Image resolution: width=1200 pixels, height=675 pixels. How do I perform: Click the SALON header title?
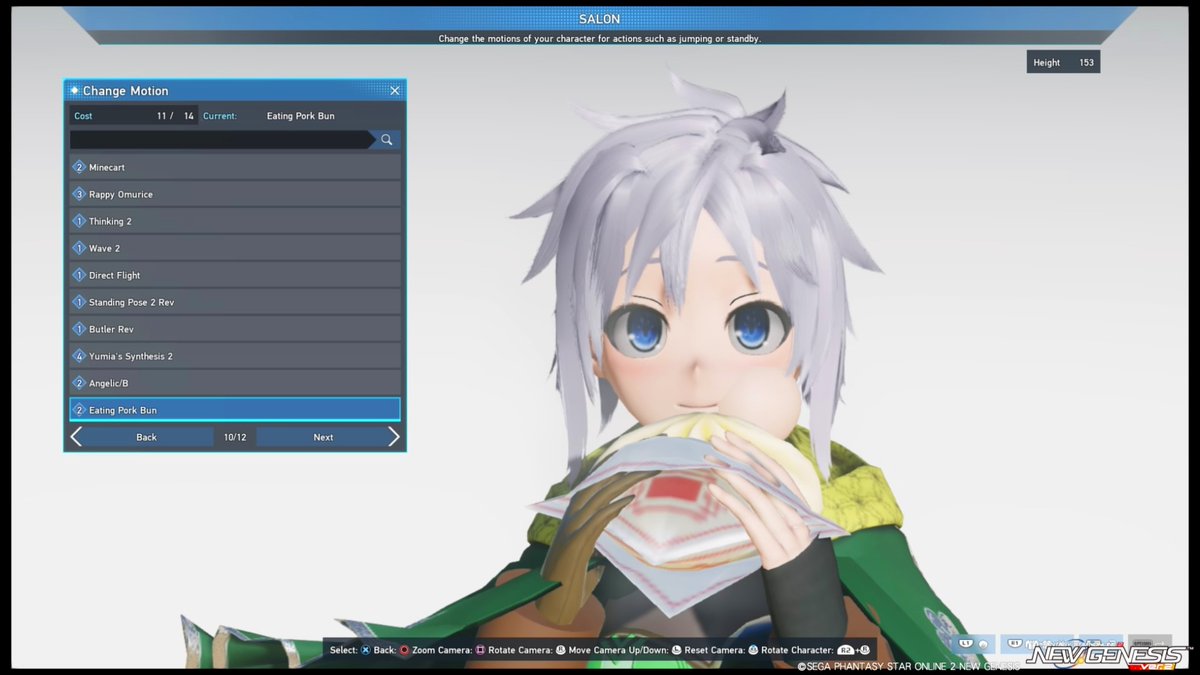[x=599, y=19]
